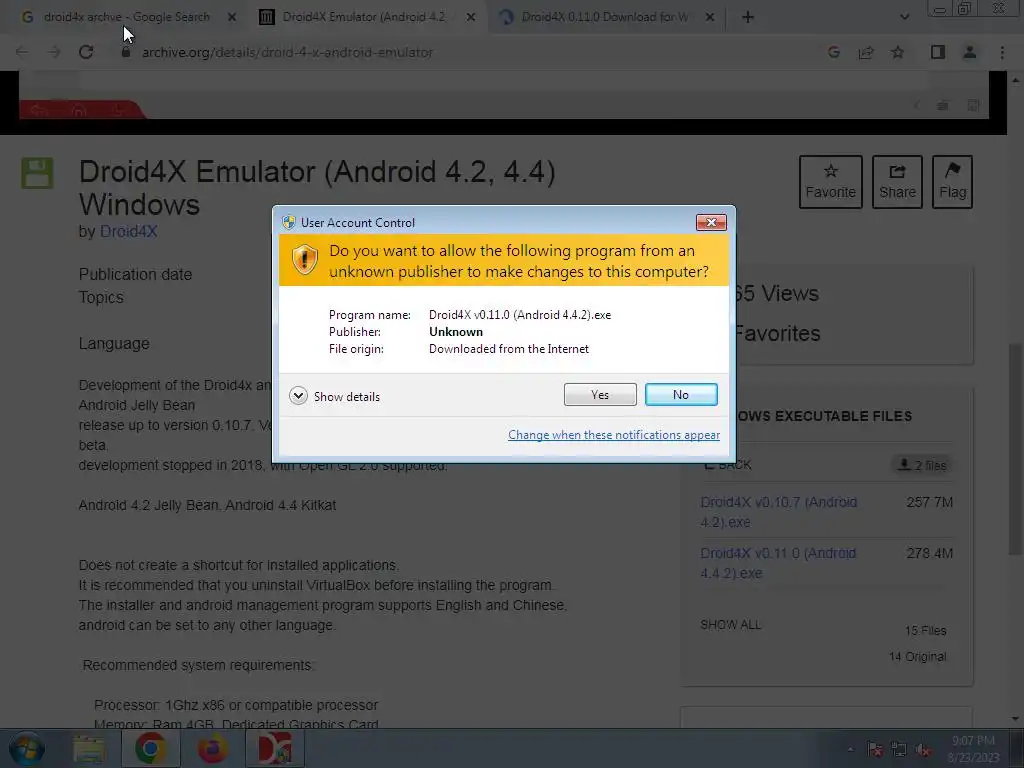Bookmark this page with star icon

point(898,52)
